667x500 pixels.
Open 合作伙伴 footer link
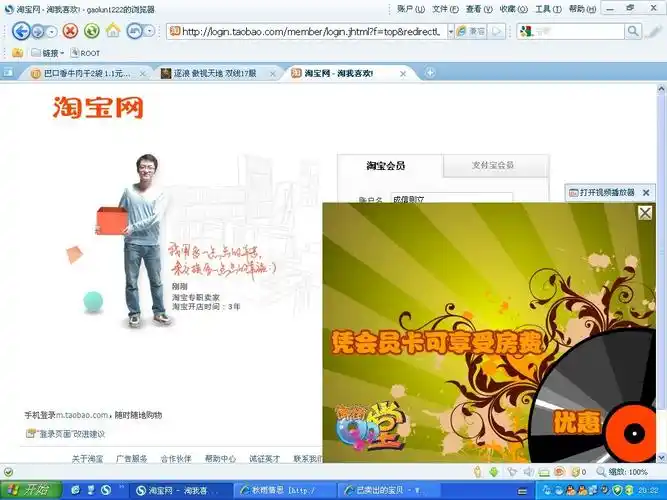(176, 459)
